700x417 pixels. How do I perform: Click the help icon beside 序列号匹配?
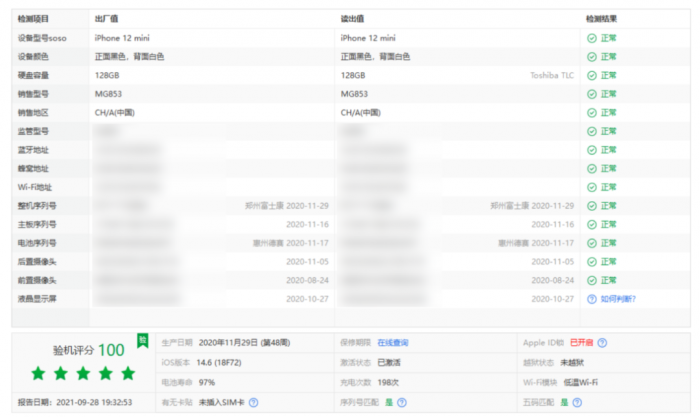(402, 403)
